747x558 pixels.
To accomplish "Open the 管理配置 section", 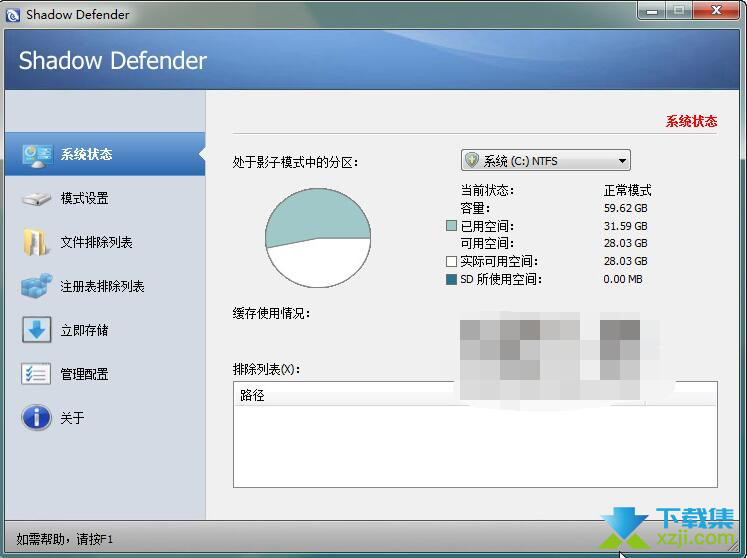I will [x=105, y=374].
